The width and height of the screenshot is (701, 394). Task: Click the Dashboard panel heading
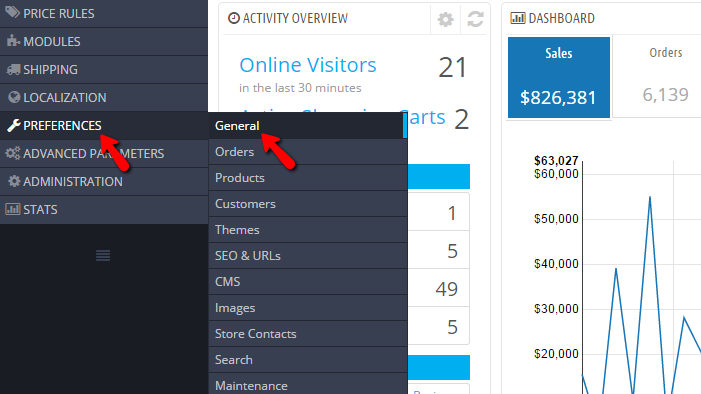click(x=562, y=18)
